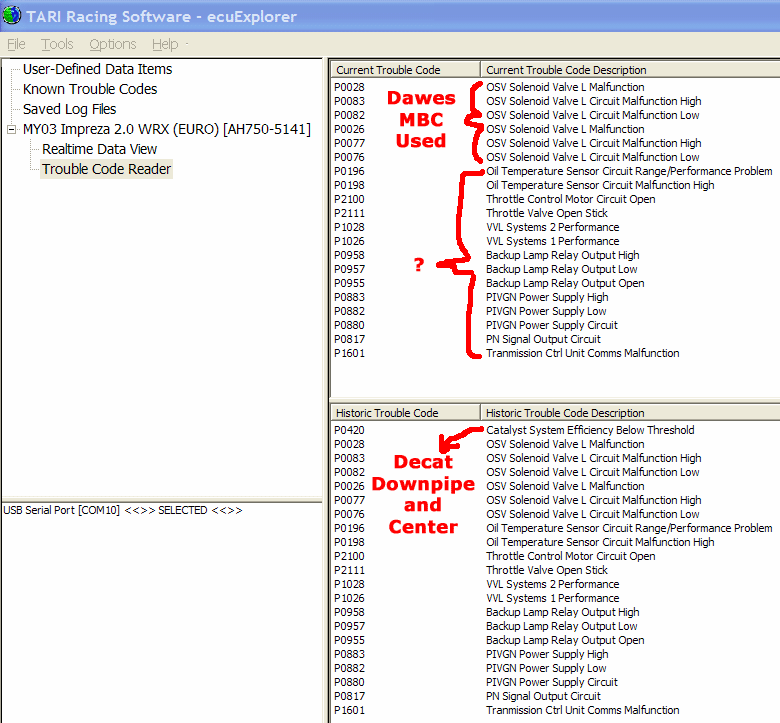Open the File menu
Screen dimensions: 780x723
(x=16, y=44)
